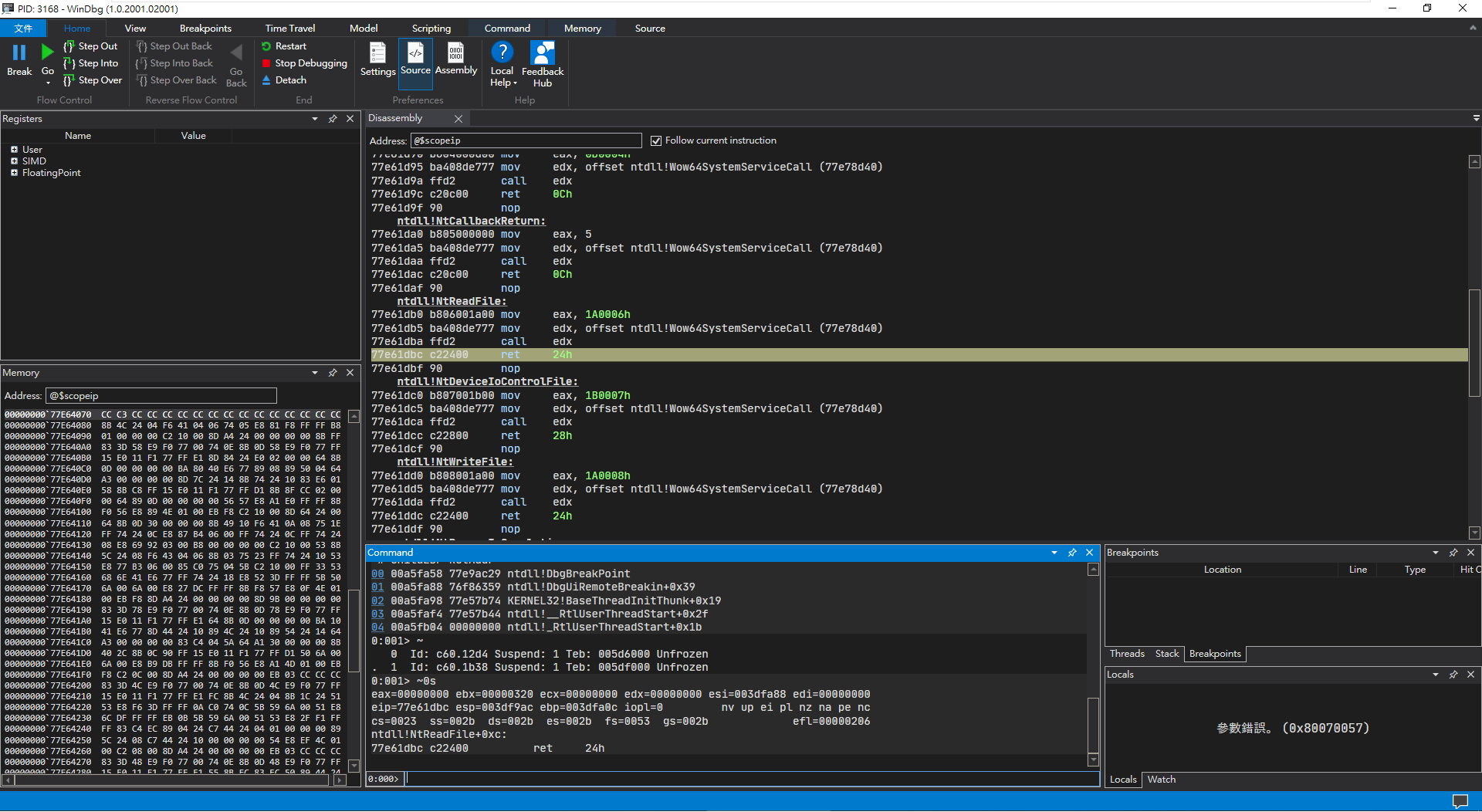
Task: Click the Command window scrollbar thumb
Action: 1093,726
